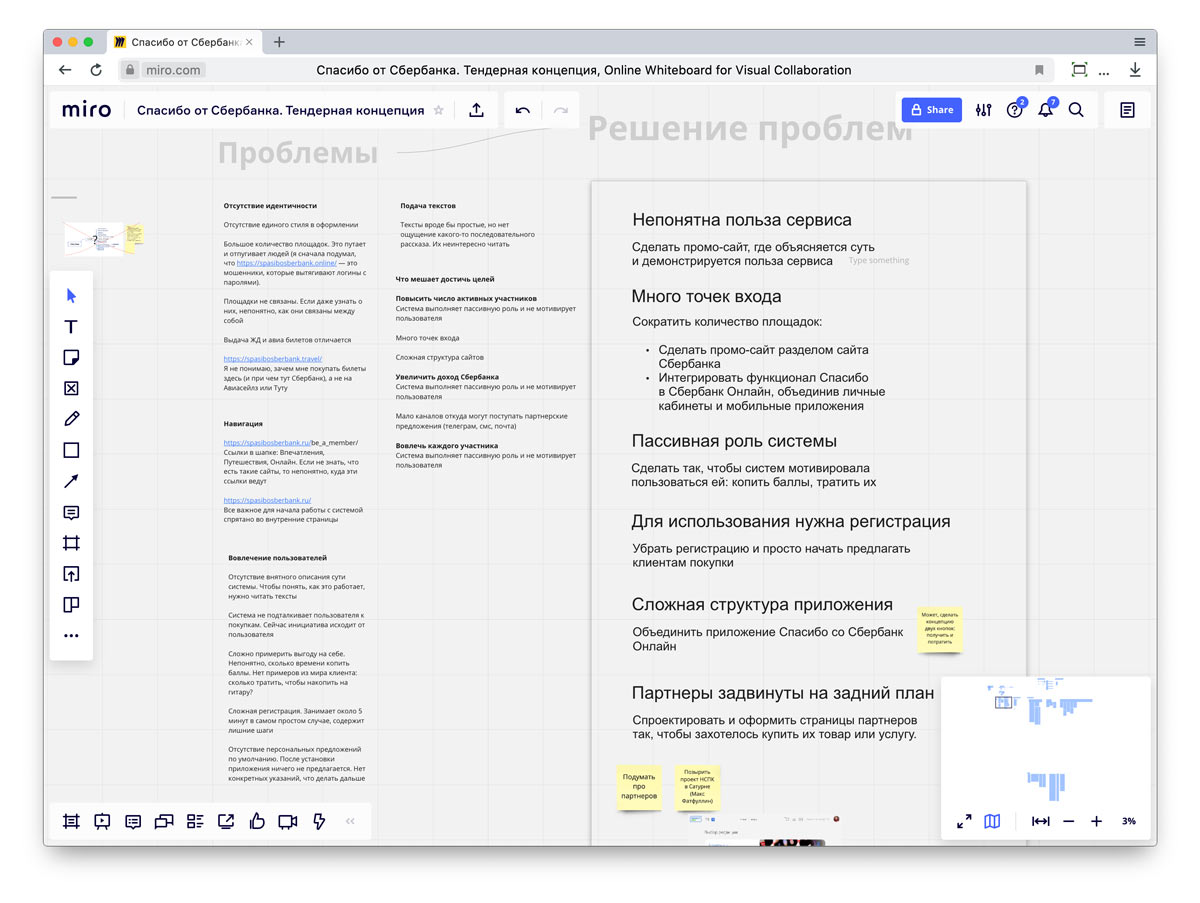
Task: Click zoom-out minus to change the 3% zoom level
Action: [1068, 821]
